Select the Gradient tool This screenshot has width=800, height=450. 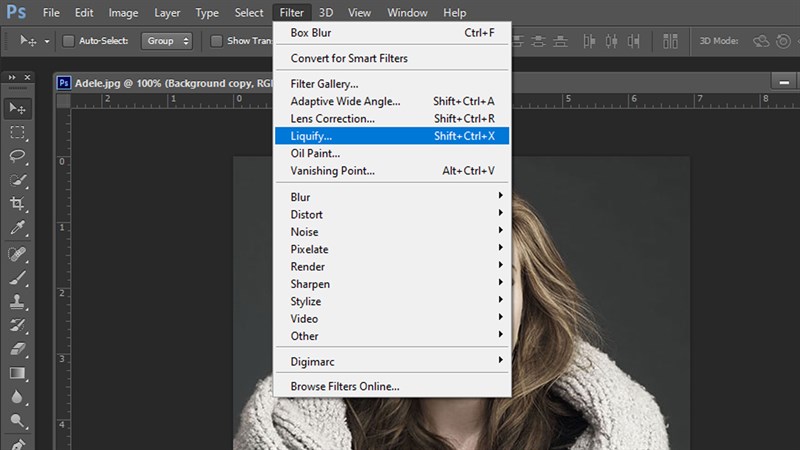point(17,373)
